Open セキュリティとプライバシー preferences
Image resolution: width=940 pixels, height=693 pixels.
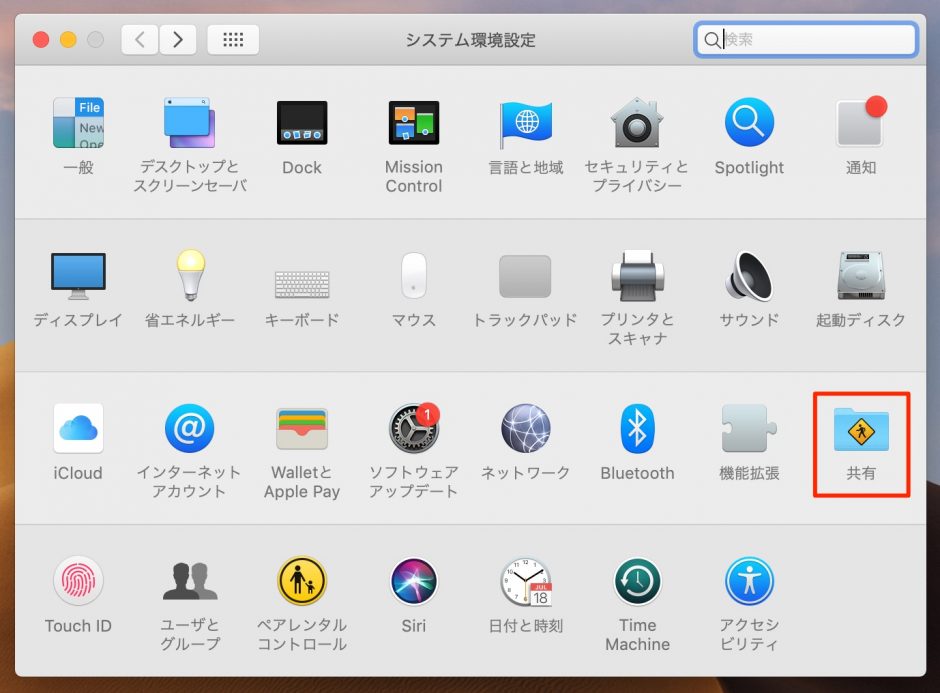(637, 124)
